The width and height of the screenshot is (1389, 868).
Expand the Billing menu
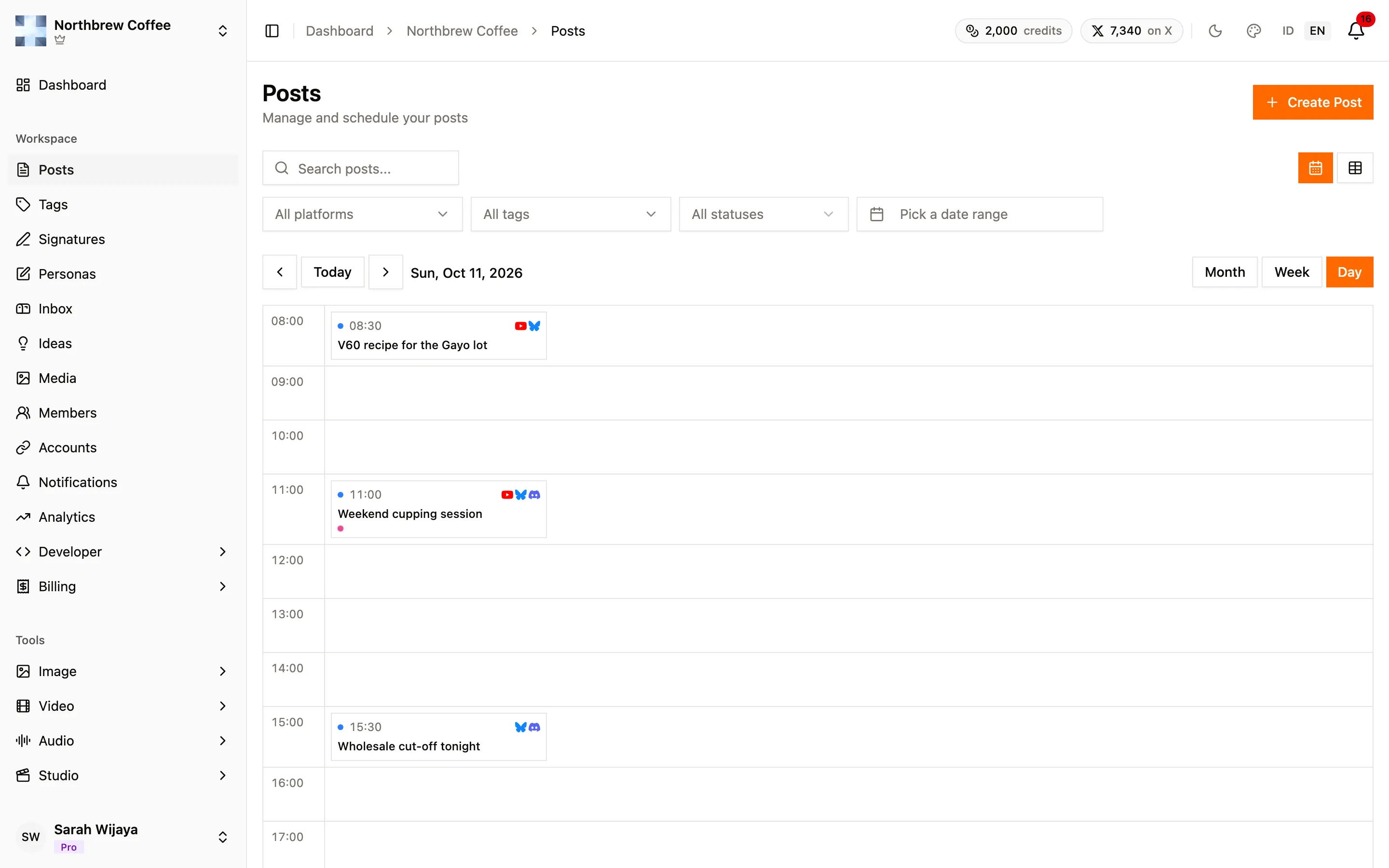click(x=122, y=587)
